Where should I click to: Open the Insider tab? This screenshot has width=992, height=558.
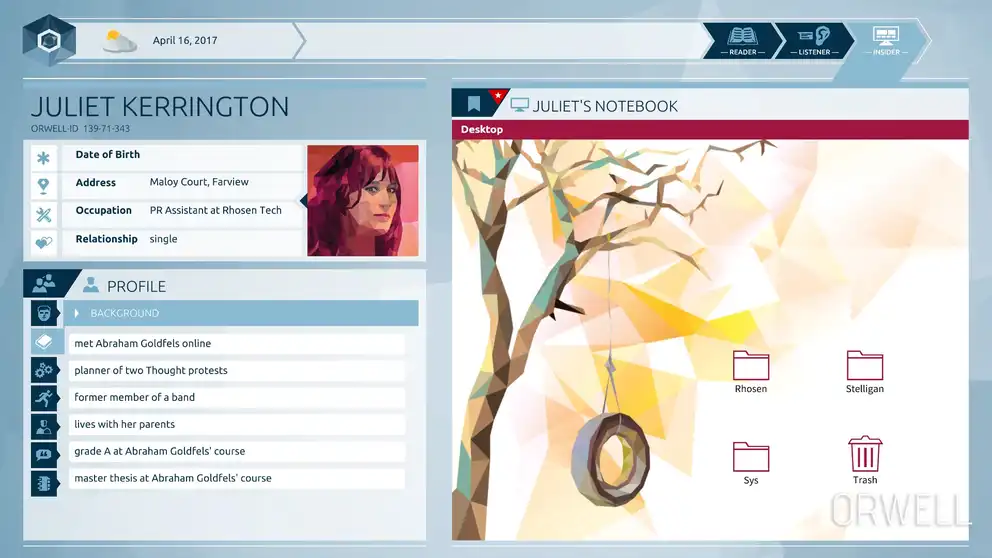(x=886, y=40)
